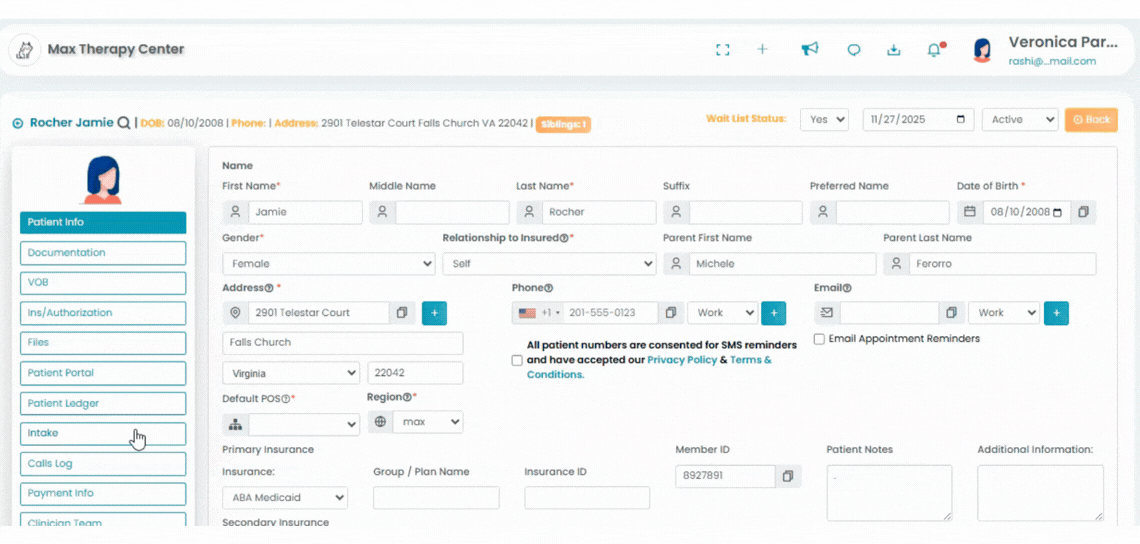This screenshot has width=1140, height=544.
Task: Open the Calls Log tab
Action: [x=103, y=464]
